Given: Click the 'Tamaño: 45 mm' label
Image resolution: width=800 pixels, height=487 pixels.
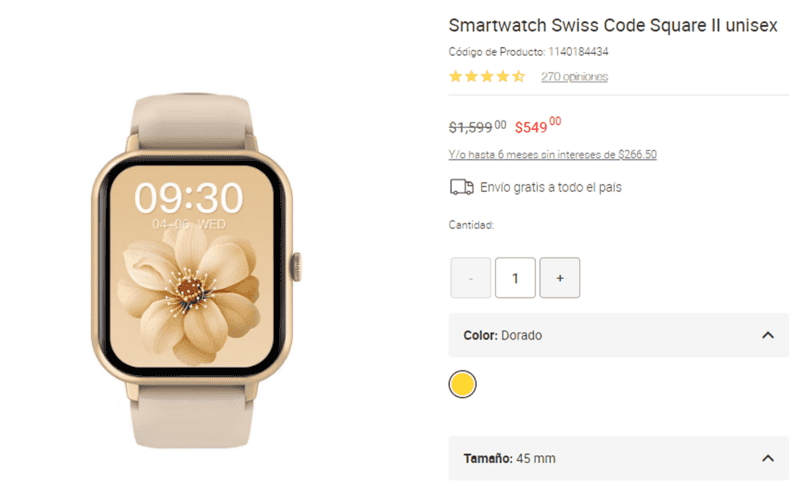Looking at the screenshot, I should click(509, 458).
